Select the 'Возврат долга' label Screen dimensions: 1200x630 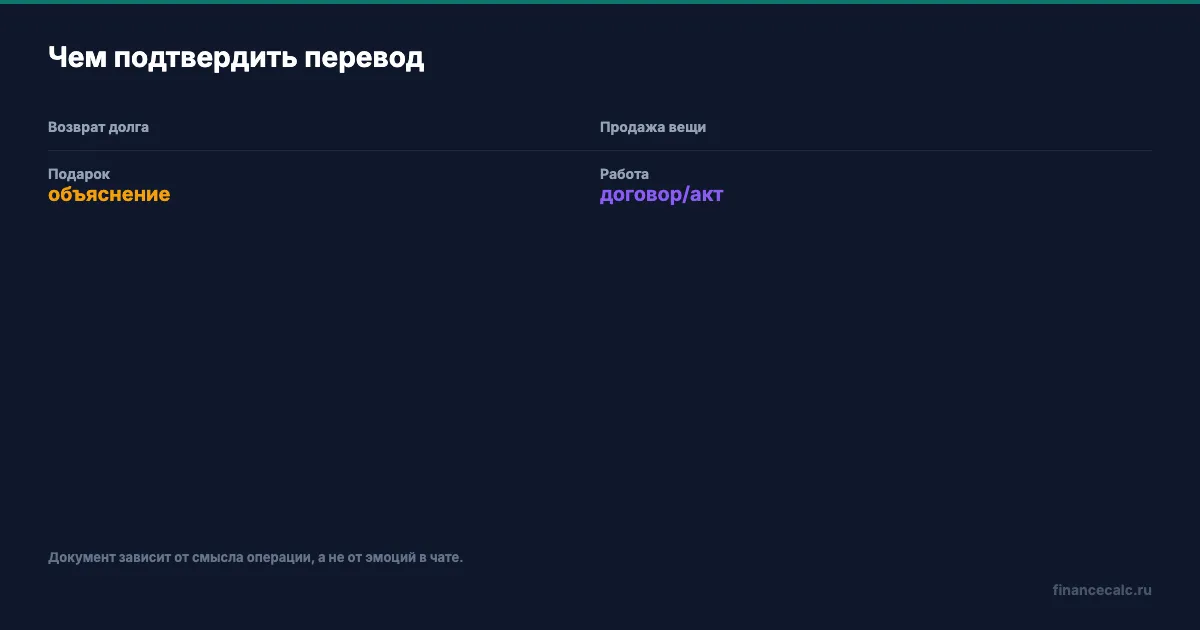98,127
